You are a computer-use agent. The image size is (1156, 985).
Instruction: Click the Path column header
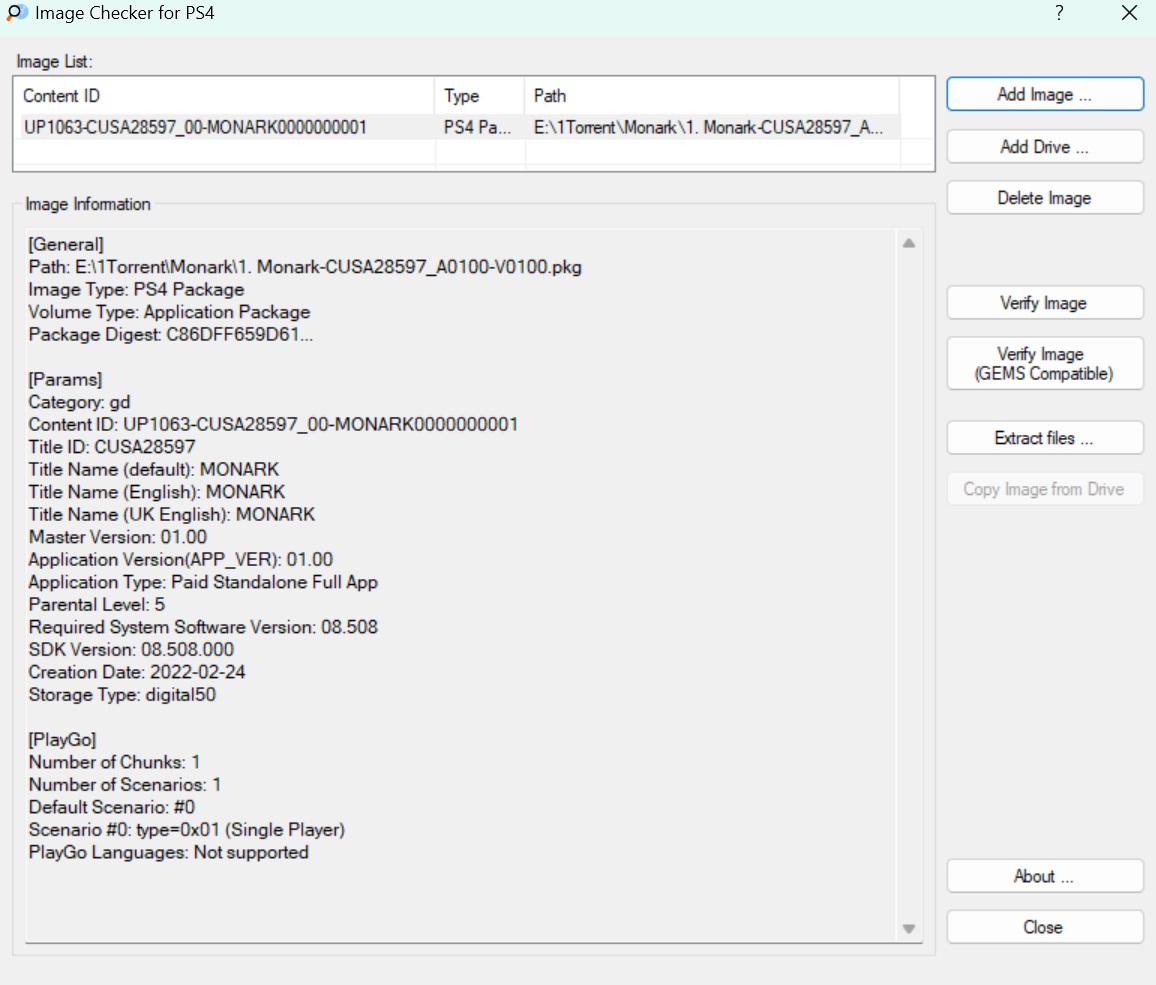click(710, 96)
